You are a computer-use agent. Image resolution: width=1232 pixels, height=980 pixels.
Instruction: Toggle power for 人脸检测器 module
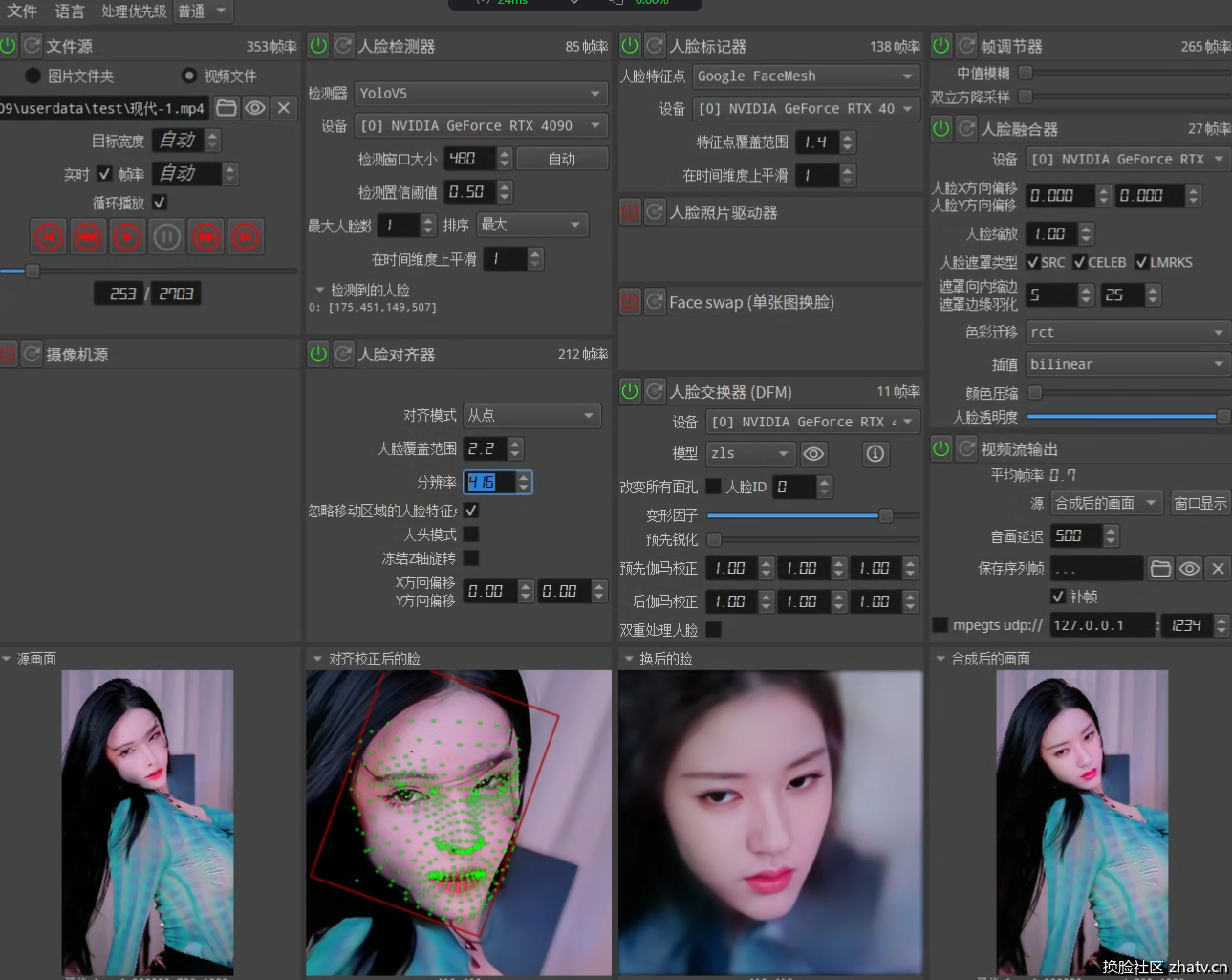(318, 45)
